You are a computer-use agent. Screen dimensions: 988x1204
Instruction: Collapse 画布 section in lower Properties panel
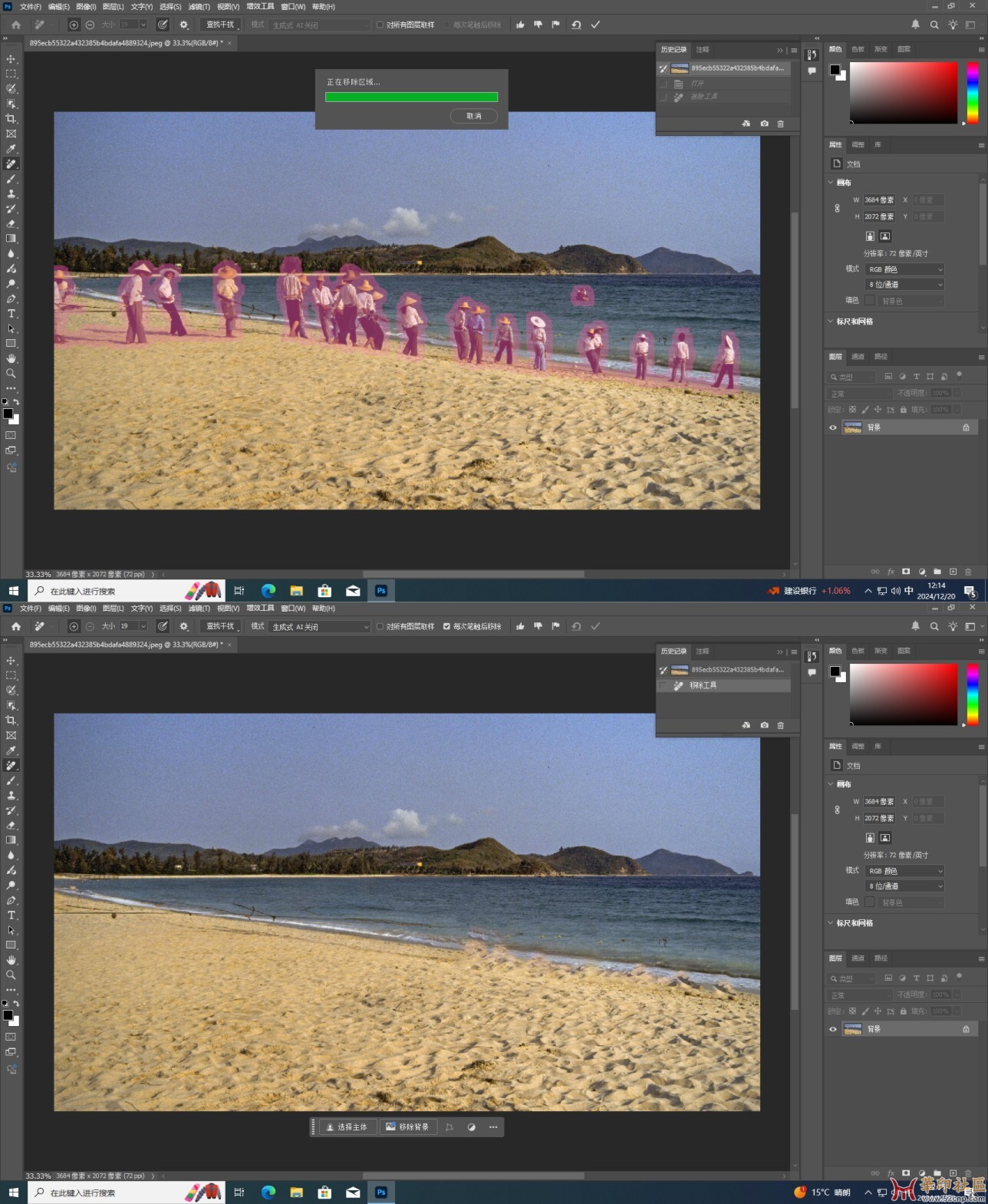pos(831,784)
